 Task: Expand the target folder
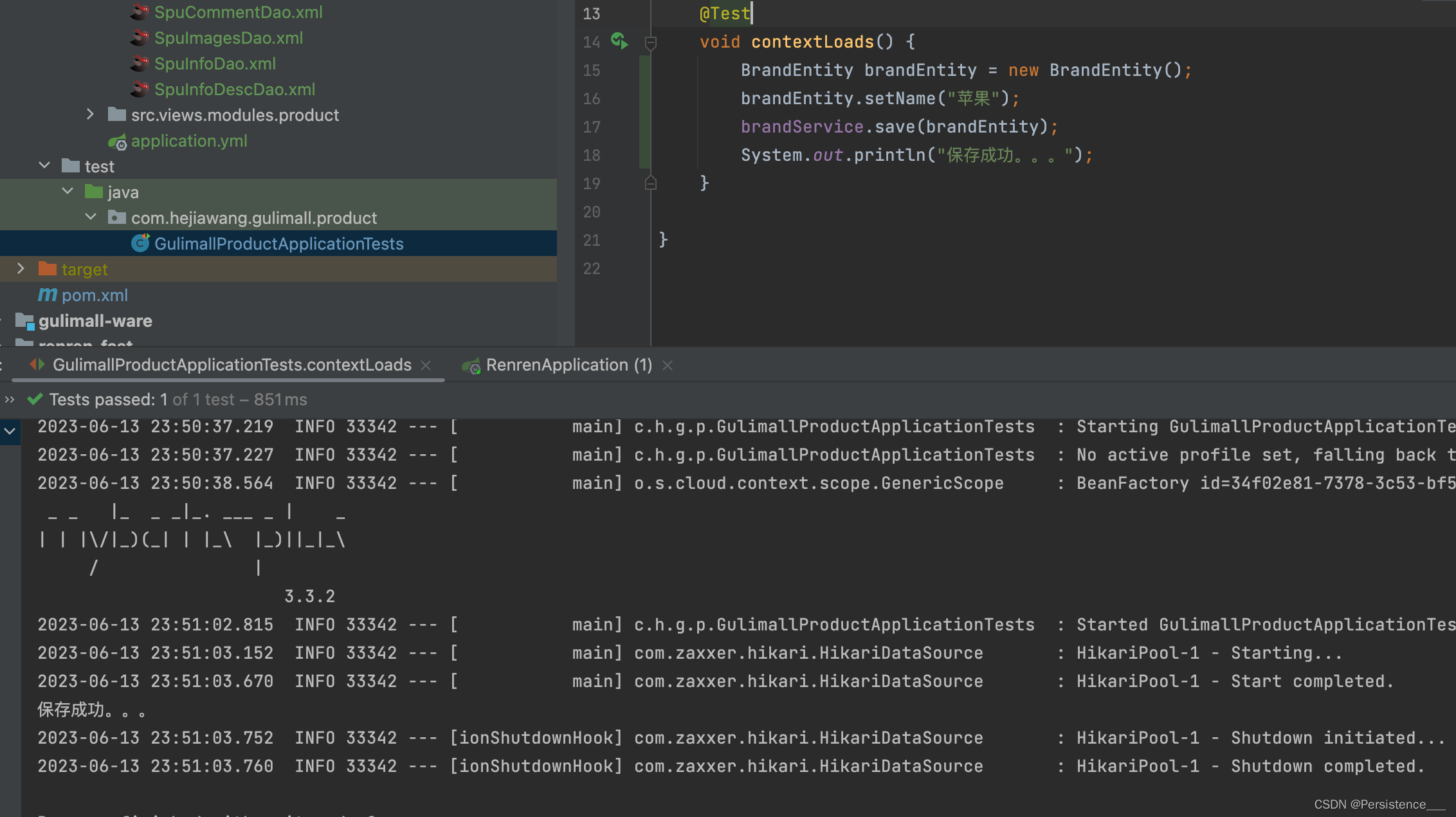(x=21, y=269)
